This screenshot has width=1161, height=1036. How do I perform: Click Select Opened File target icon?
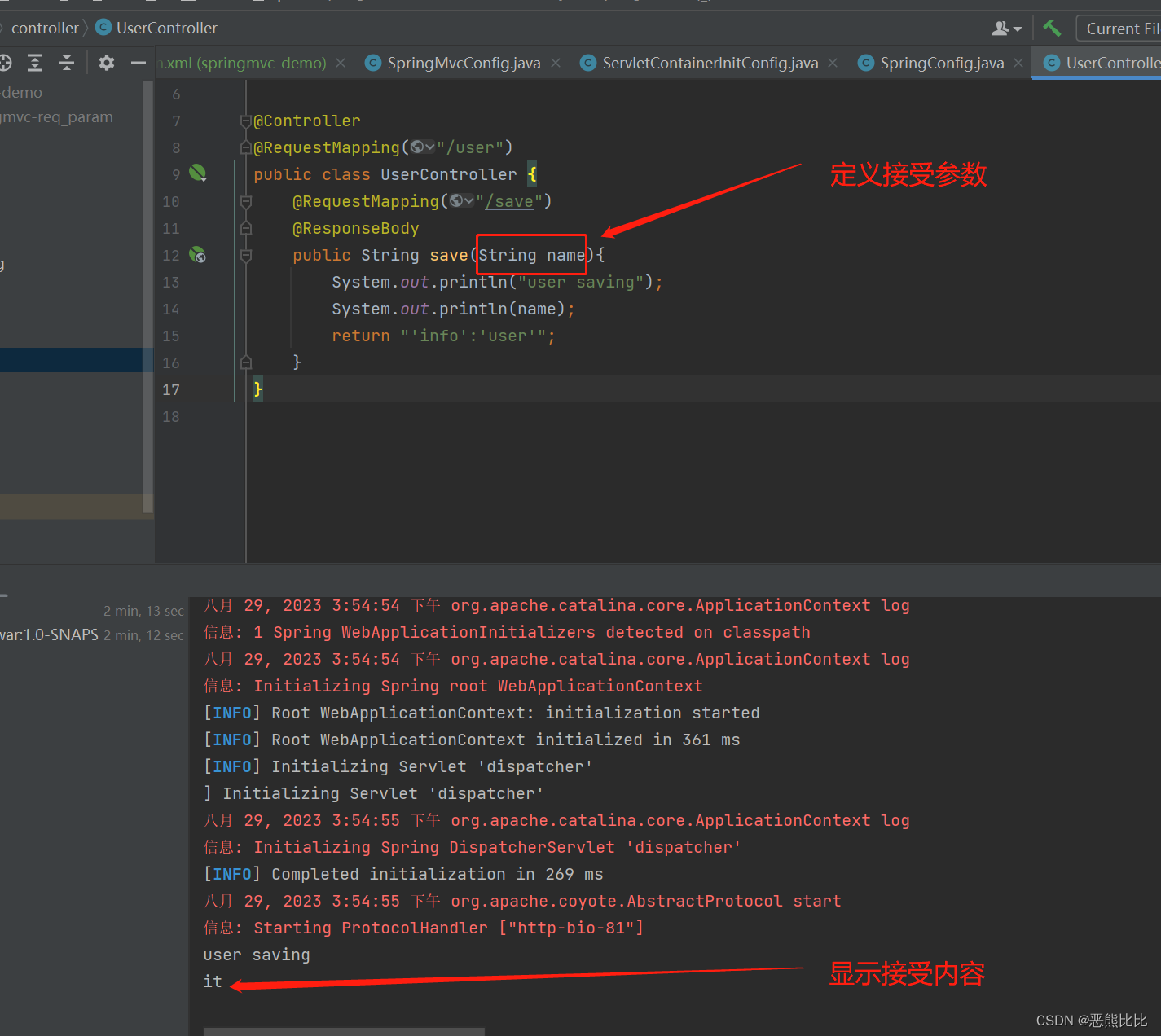pyautogui.click(x=5, y=63)
